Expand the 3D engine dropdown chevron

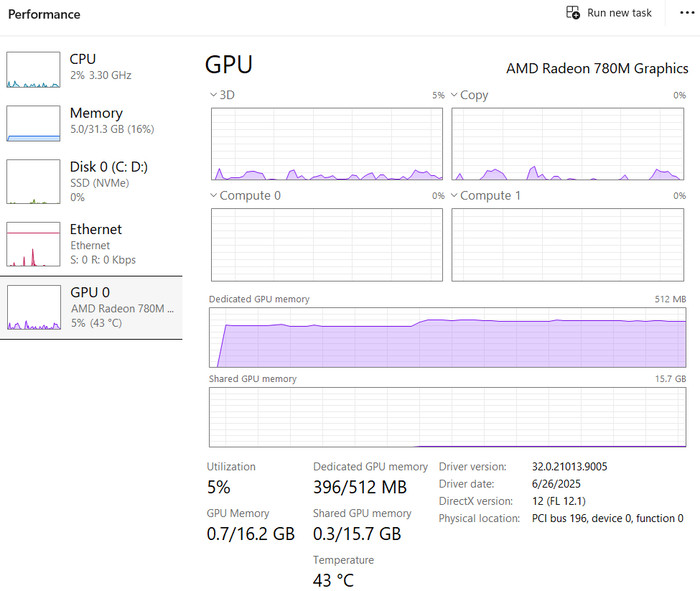(x=213, y=95)
